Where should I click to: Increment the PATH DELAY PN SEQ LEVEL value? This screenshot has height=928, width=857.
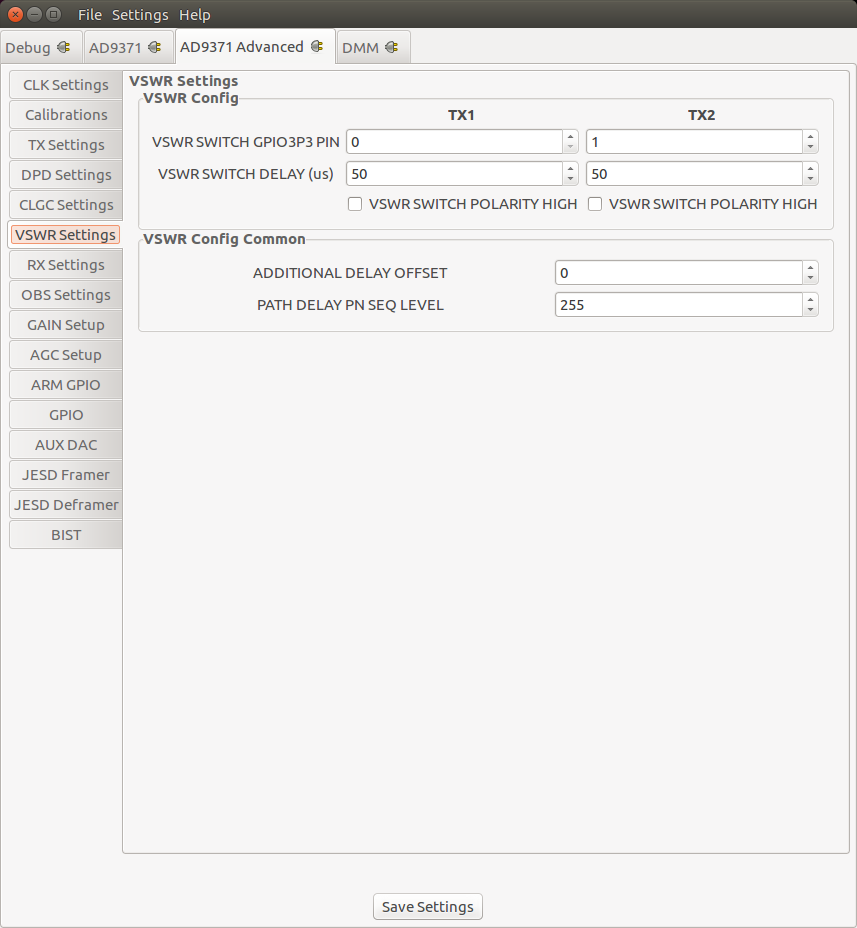(810, 300)
